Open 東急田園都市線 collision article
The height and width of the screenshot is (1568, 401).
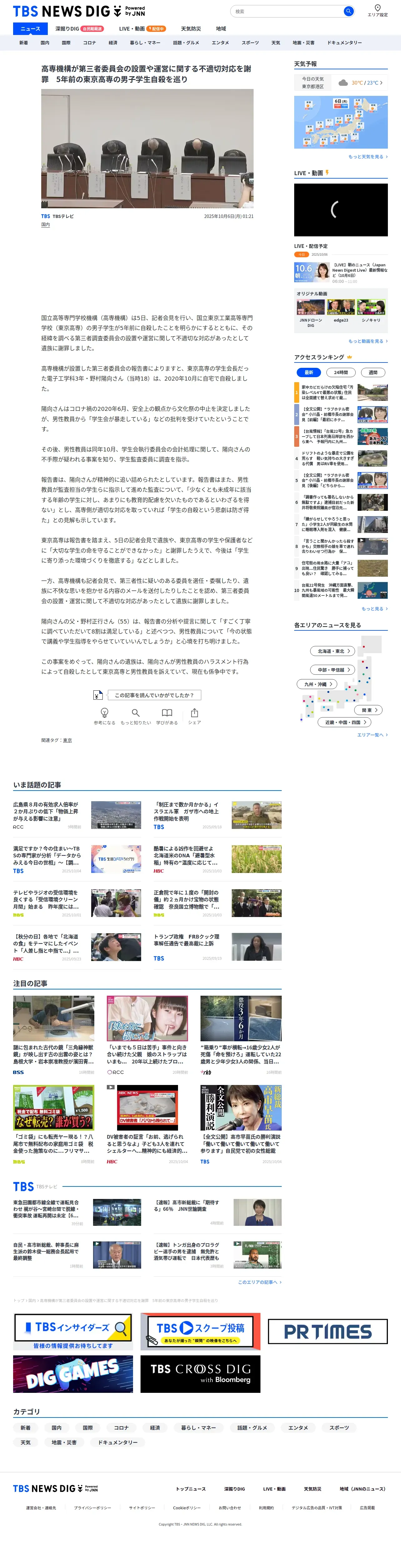coord(77,1212)
